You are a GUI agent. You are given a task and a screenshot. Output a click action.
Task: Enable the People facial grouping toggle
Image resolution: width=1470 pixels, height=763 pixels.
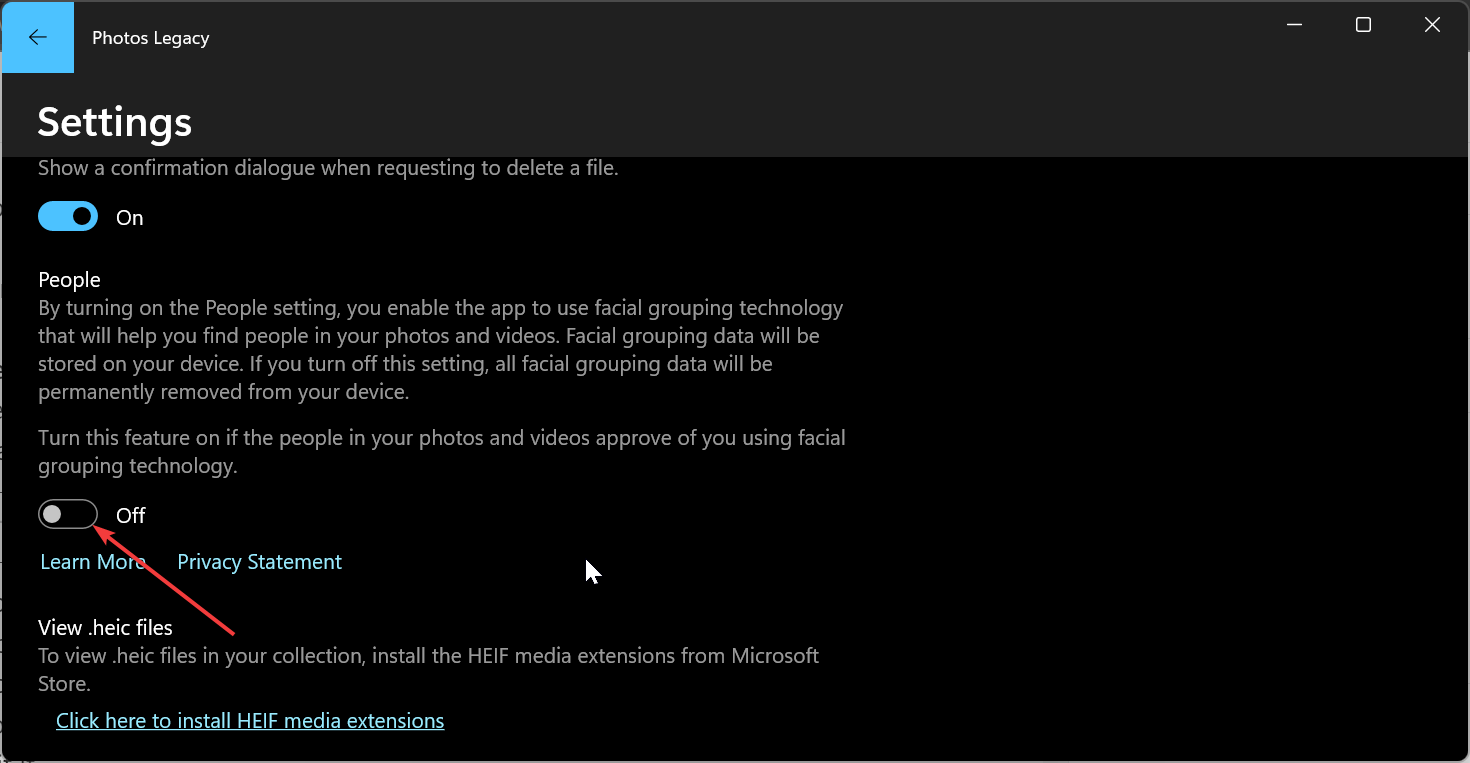point(68,515)
